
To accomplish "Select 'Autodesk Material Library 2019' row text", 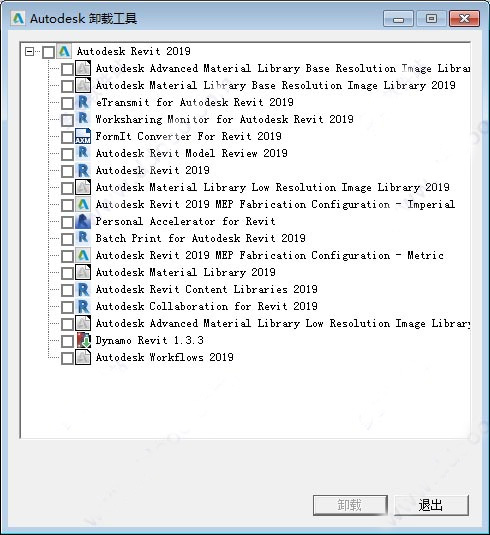I will click(x=185, y=273).
